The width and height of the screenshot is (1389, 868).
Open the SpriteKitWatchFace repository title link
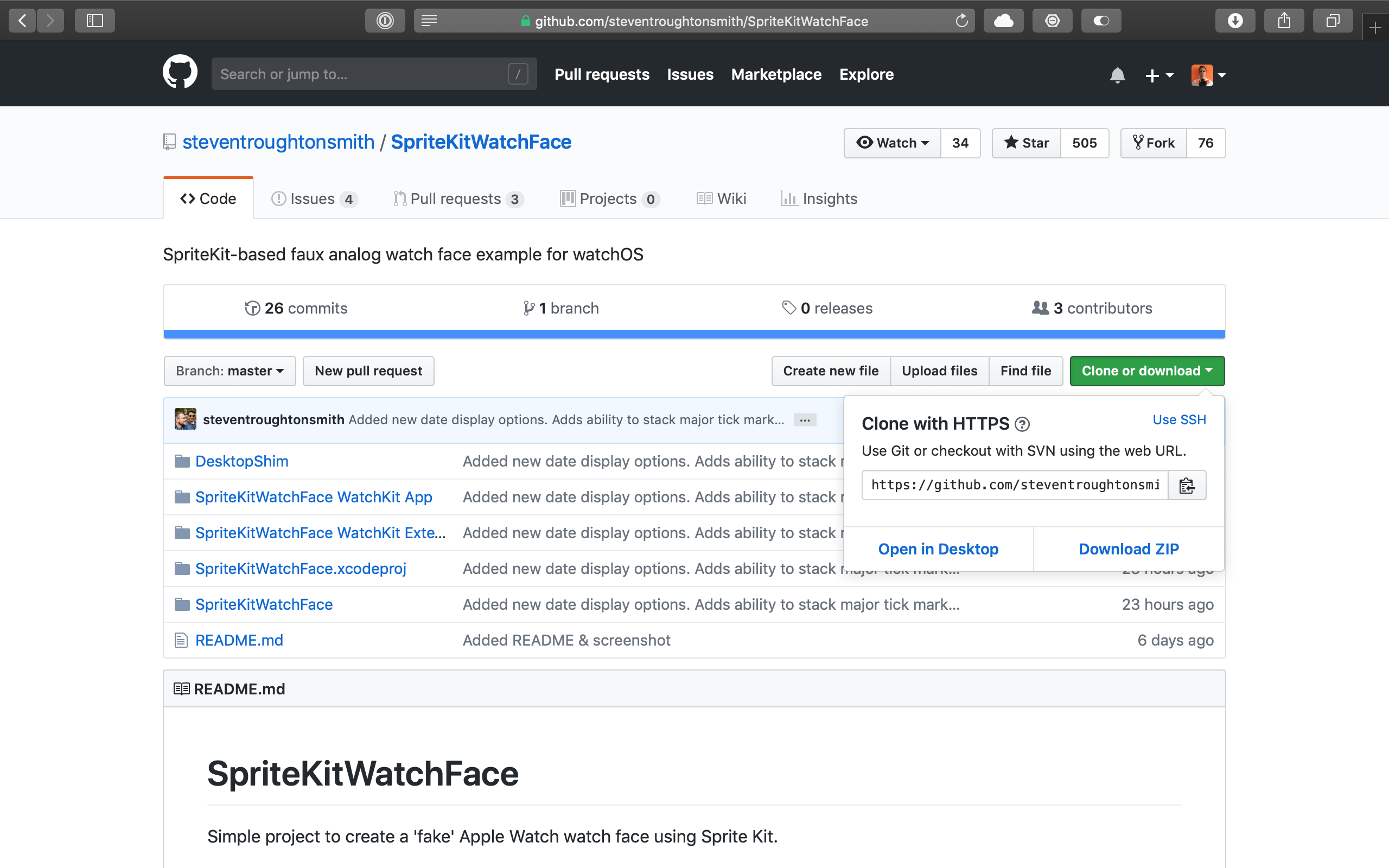pos(481,142)
